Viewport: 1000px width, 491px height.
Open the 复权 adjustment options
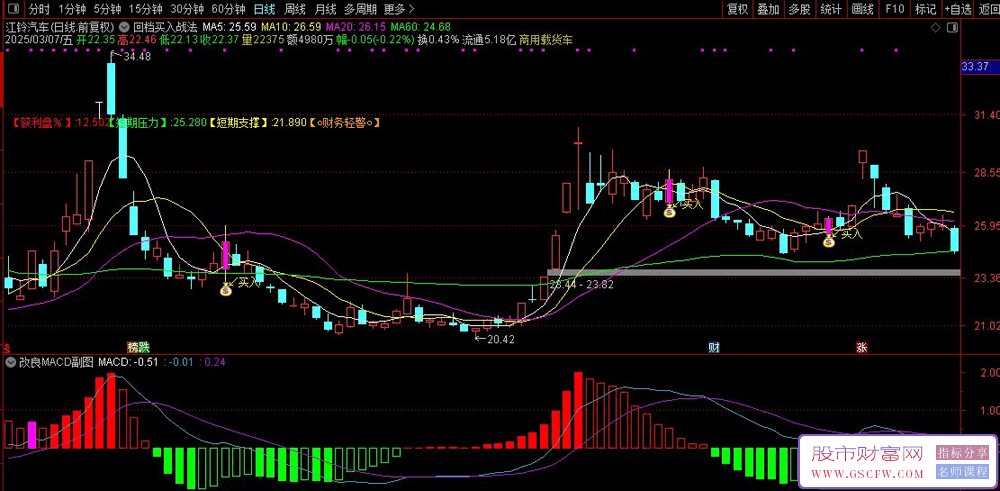[x=738, y=9]
